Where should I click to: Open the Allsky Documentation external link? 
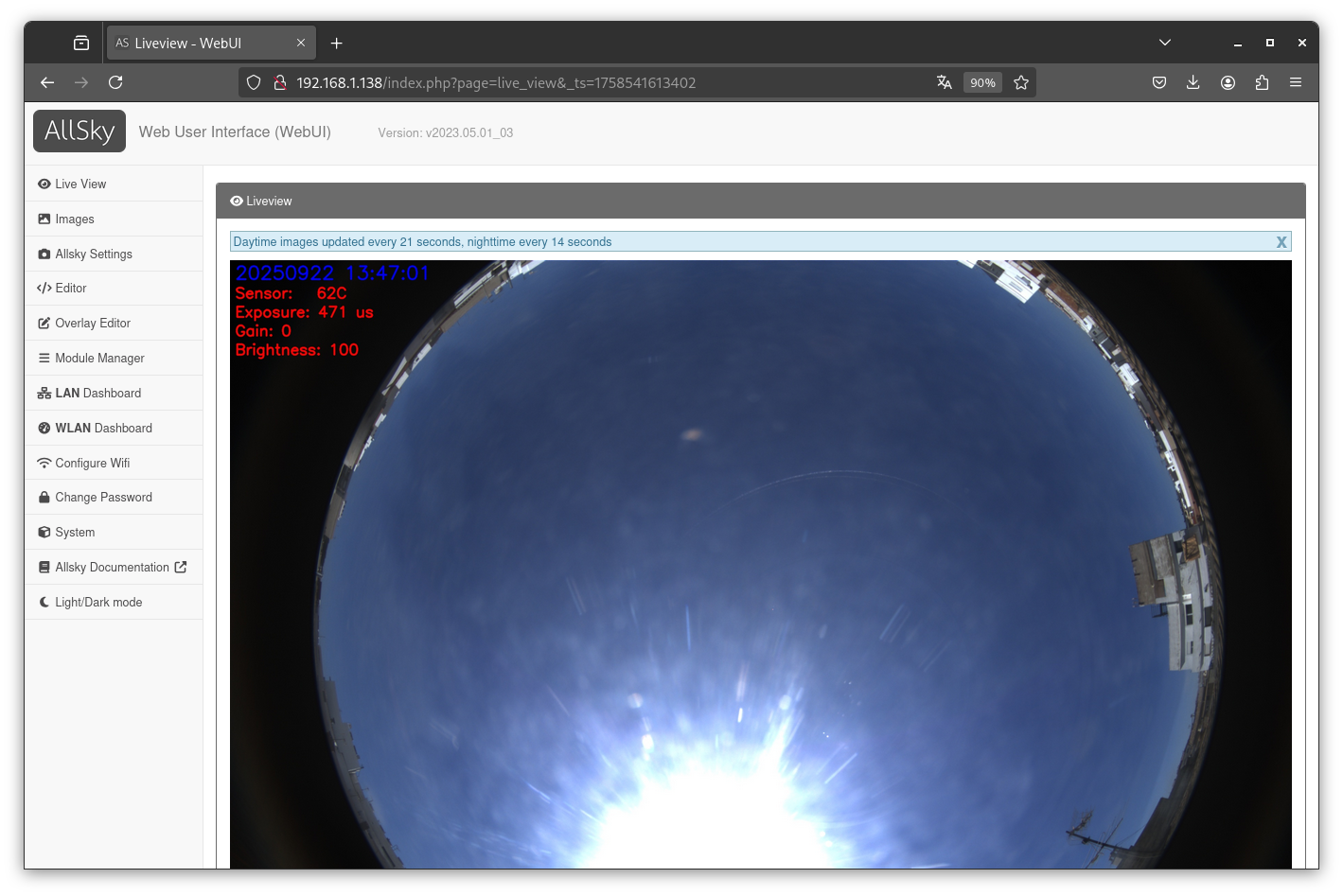[x=112, y=567]
